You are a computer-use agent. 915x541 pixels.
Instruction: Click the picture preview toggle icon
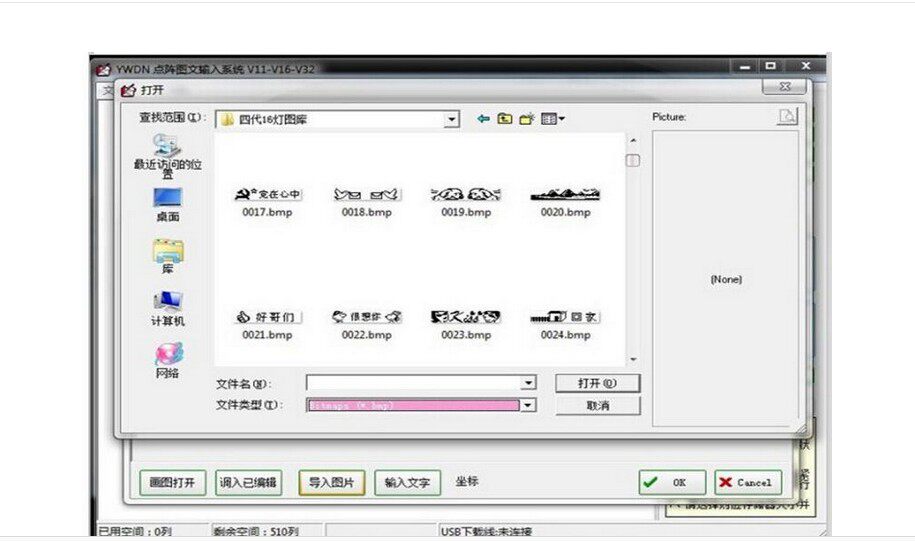tap(787, 116)
